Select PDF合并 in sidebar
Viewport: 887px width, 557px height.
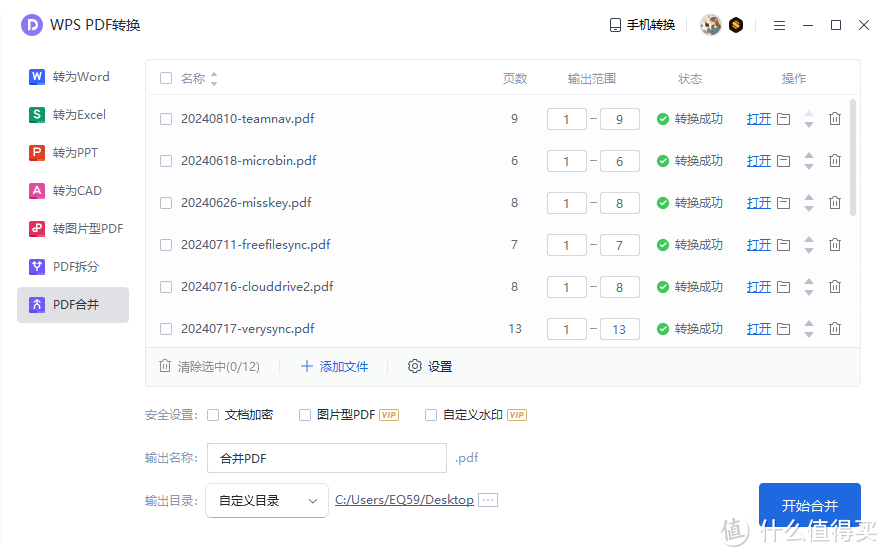pyautogui.click(x=73, y=305)
